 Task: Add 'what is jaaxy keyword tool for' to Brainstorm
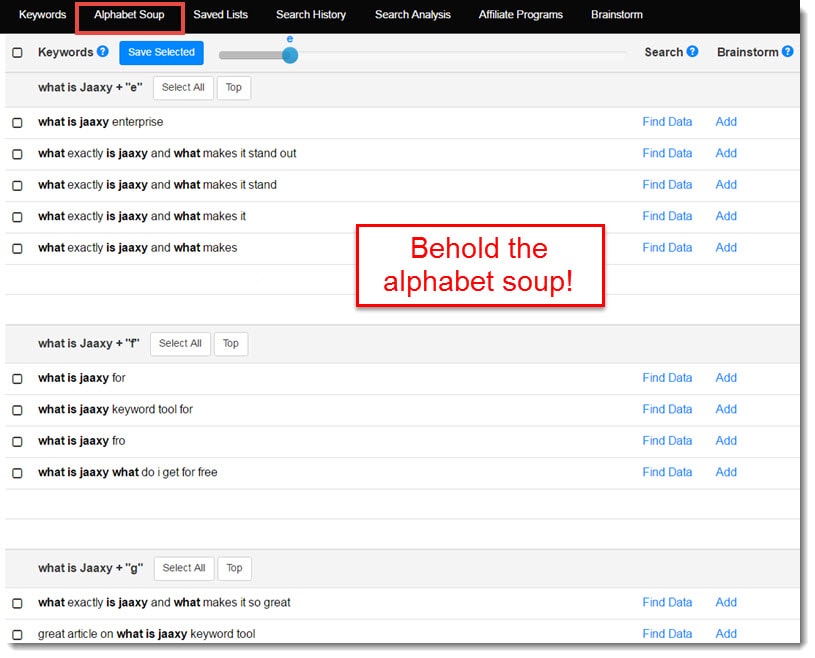coord(726,409)
